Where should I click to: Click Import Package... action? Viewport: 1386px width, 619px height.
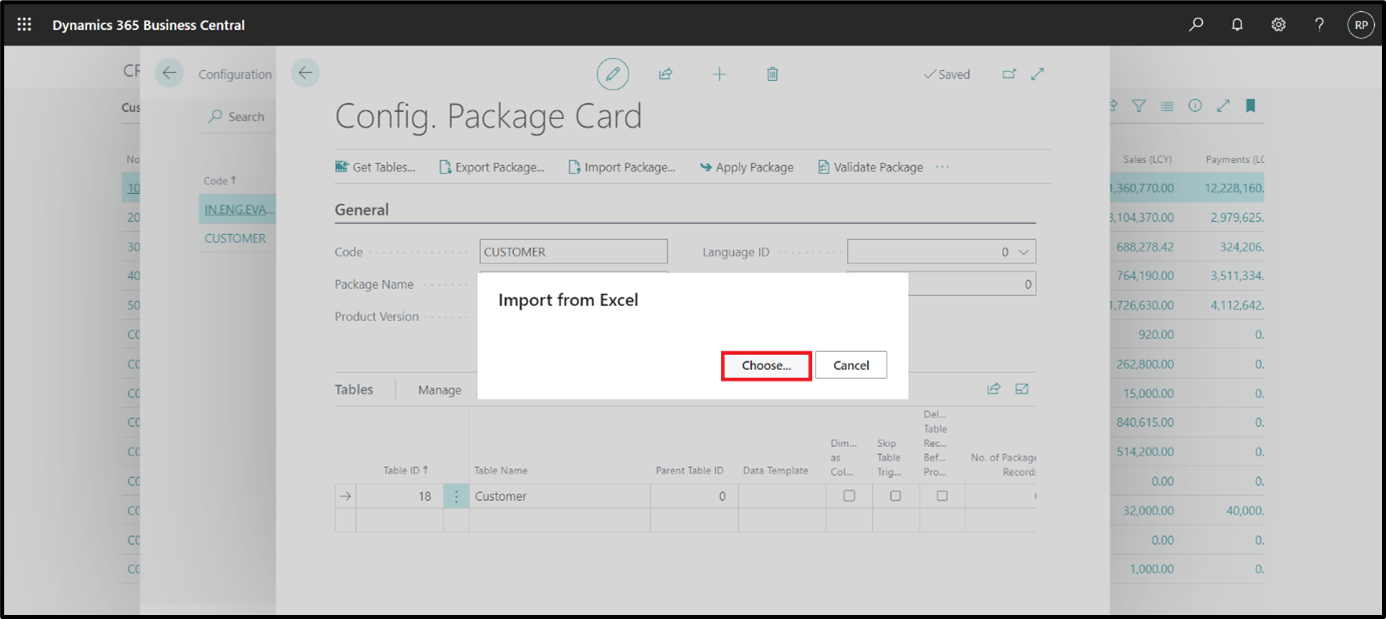click(622, 167)
